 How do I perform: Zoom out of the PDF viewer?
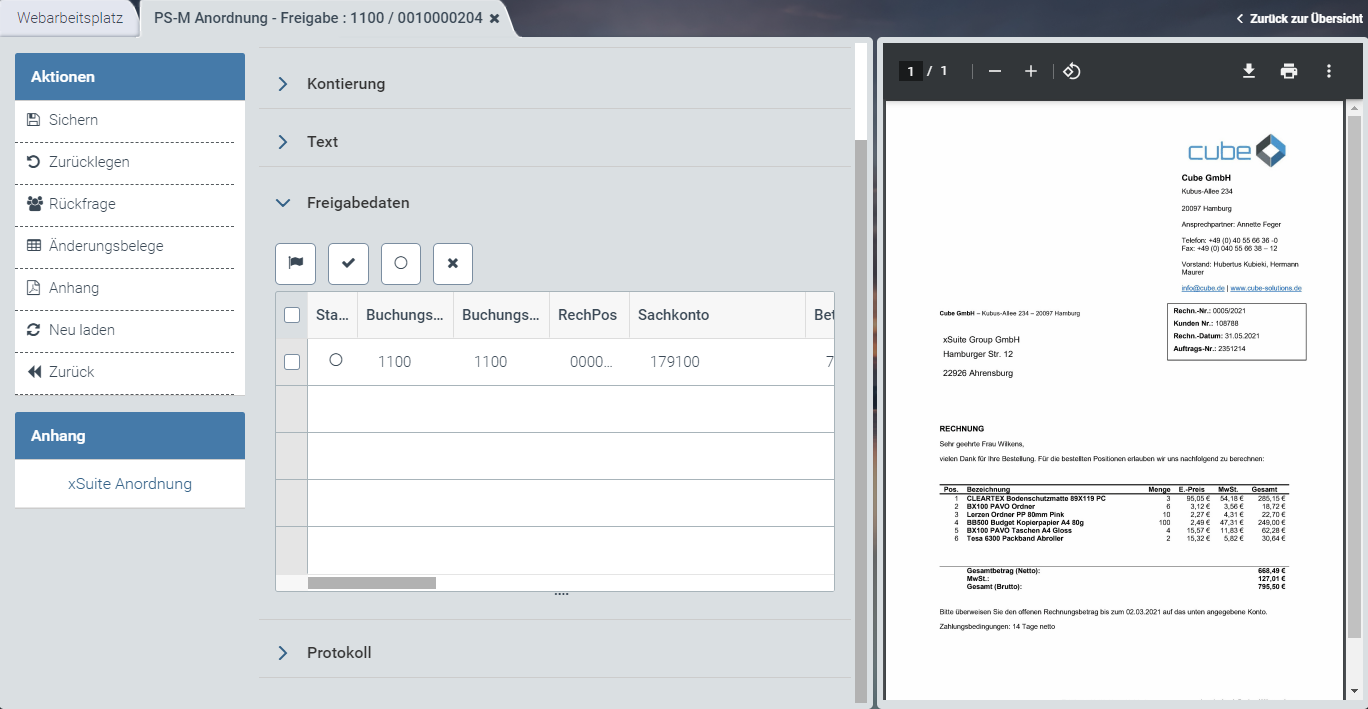click(x=994, y=71)
